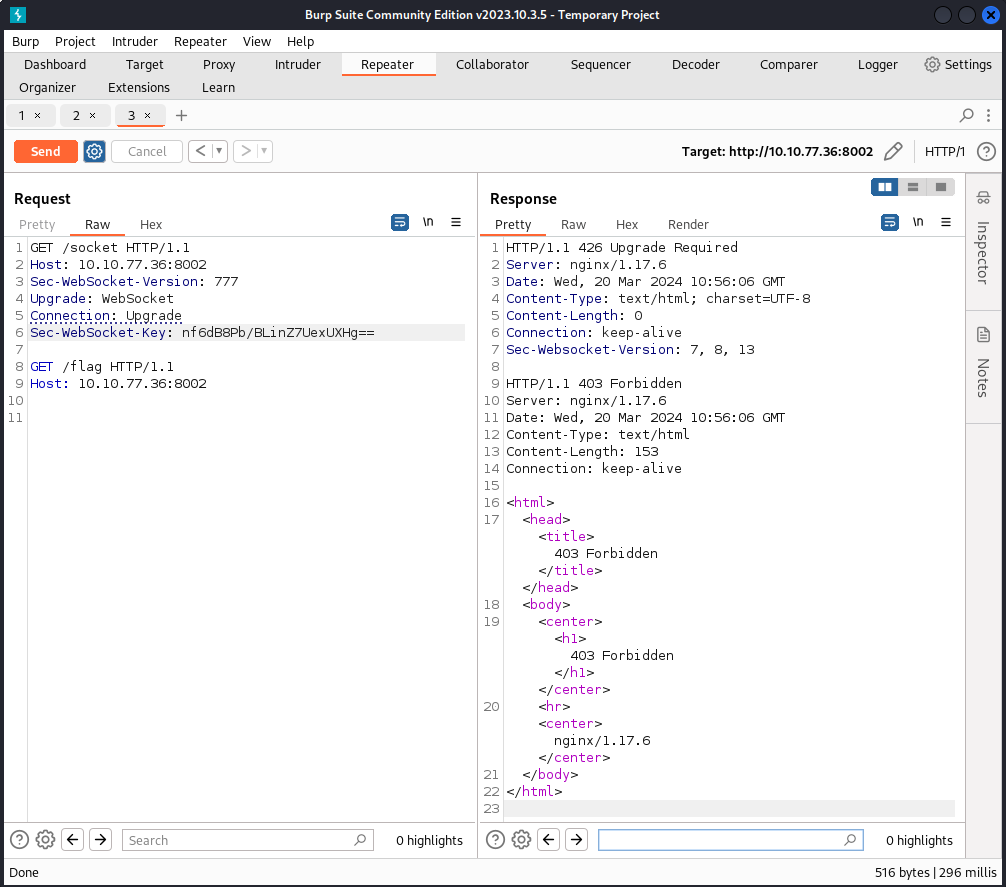Screen dimensions: 1006x887
Task: Click request search input field
Action: [x=248, y=840]
